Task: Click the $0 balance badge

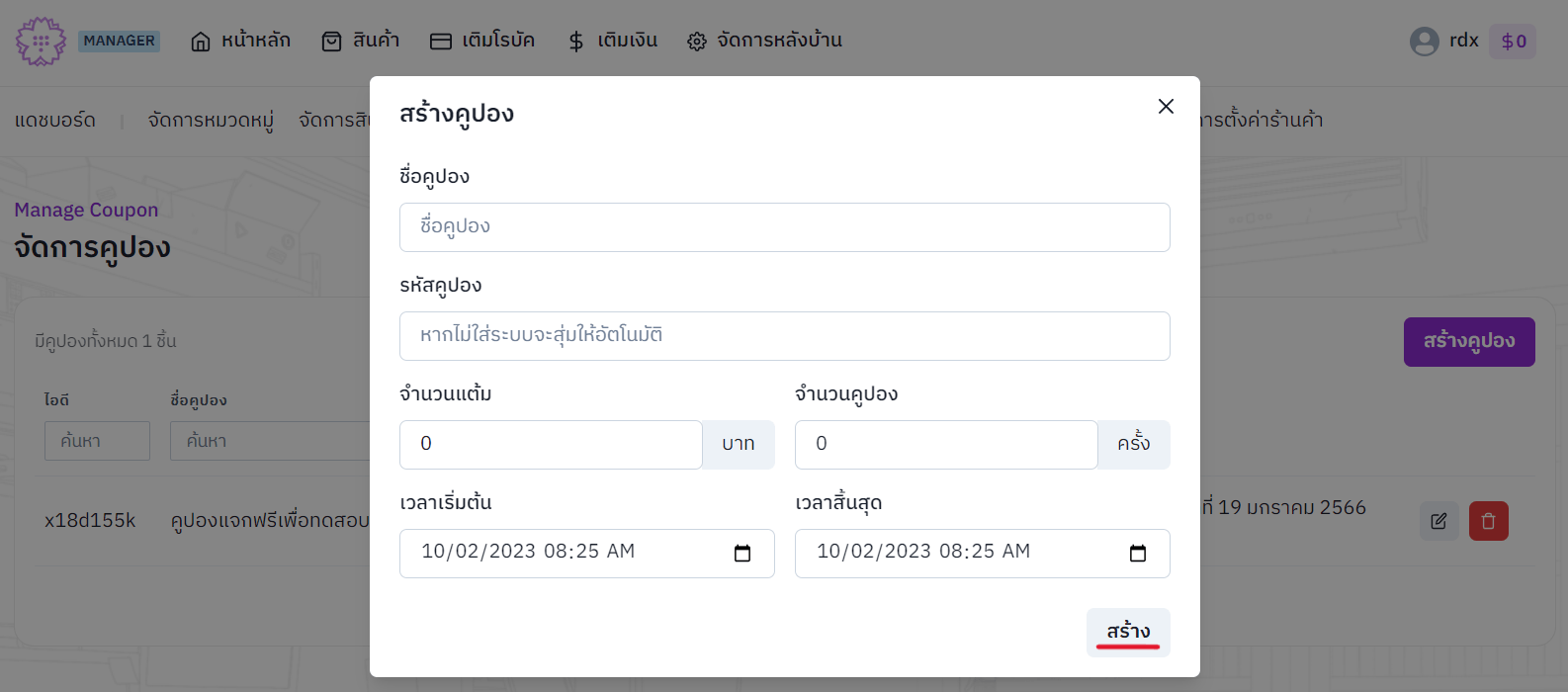Action: [1513, 41]
